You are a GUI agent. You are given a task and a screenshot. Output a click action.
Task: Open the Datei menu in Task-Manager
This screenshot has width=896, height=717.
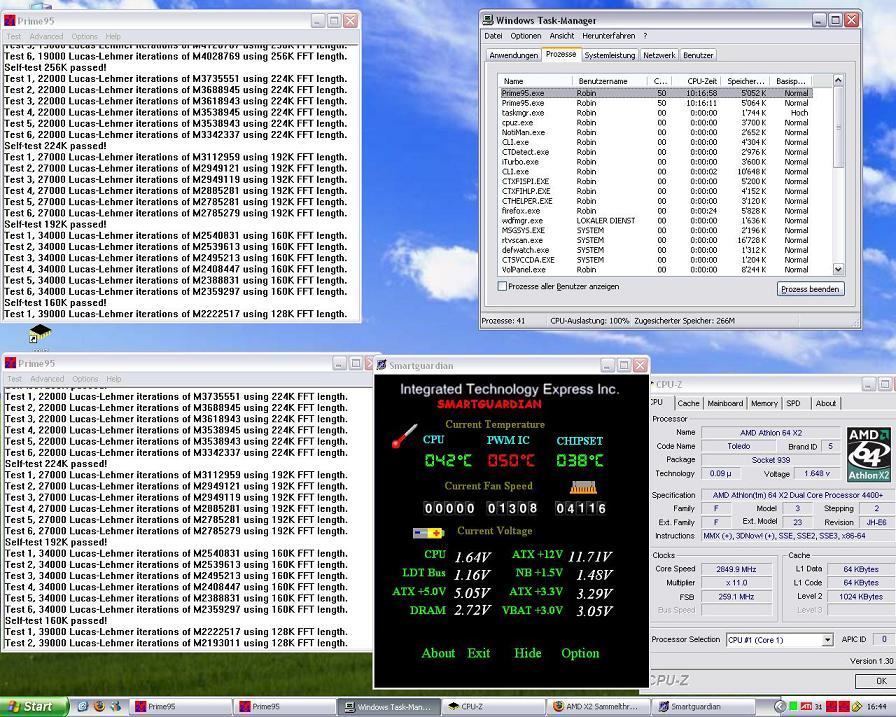[493, 35]
